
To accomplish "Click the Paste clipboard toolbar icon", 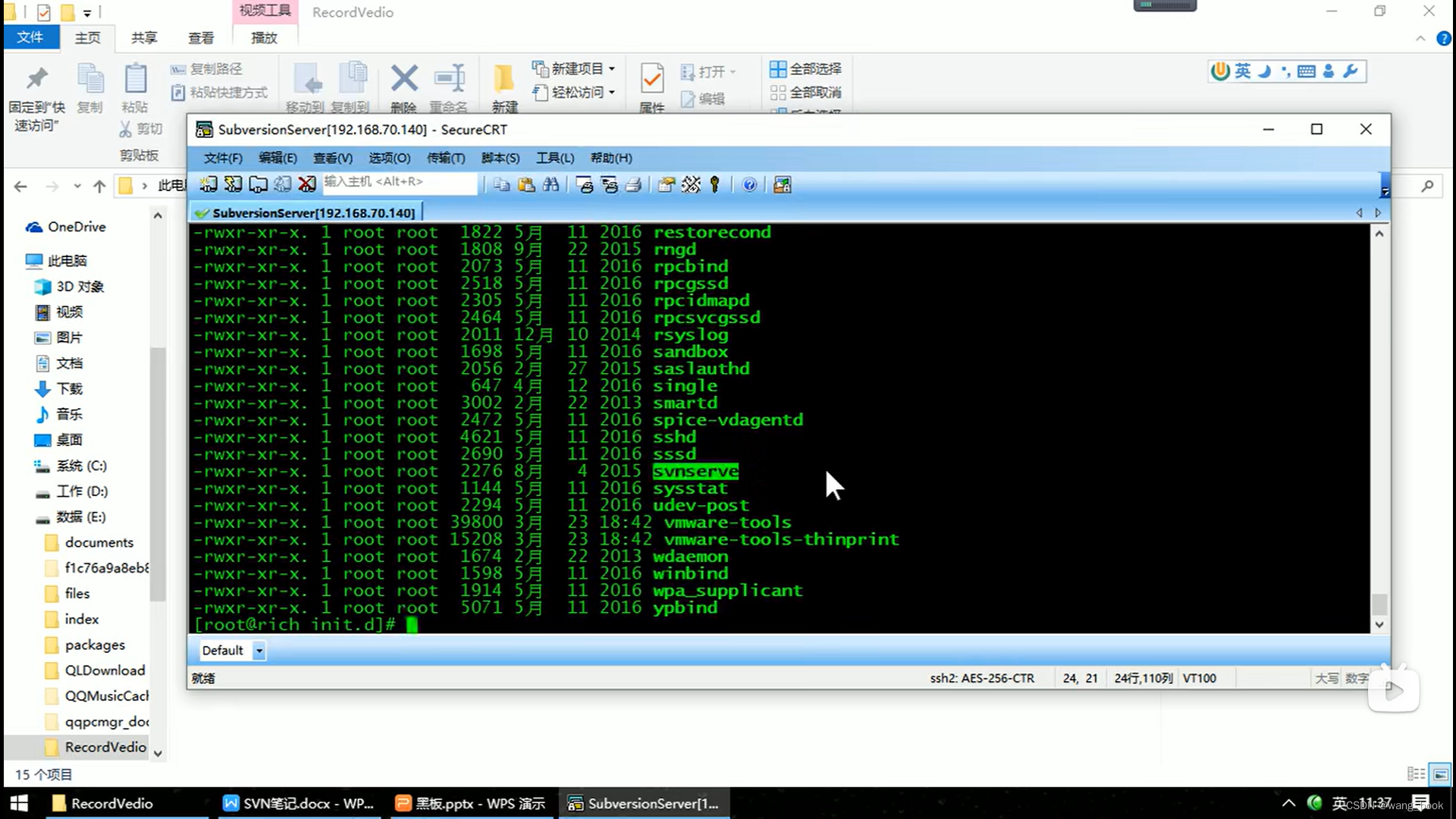I will click(526, 184).
